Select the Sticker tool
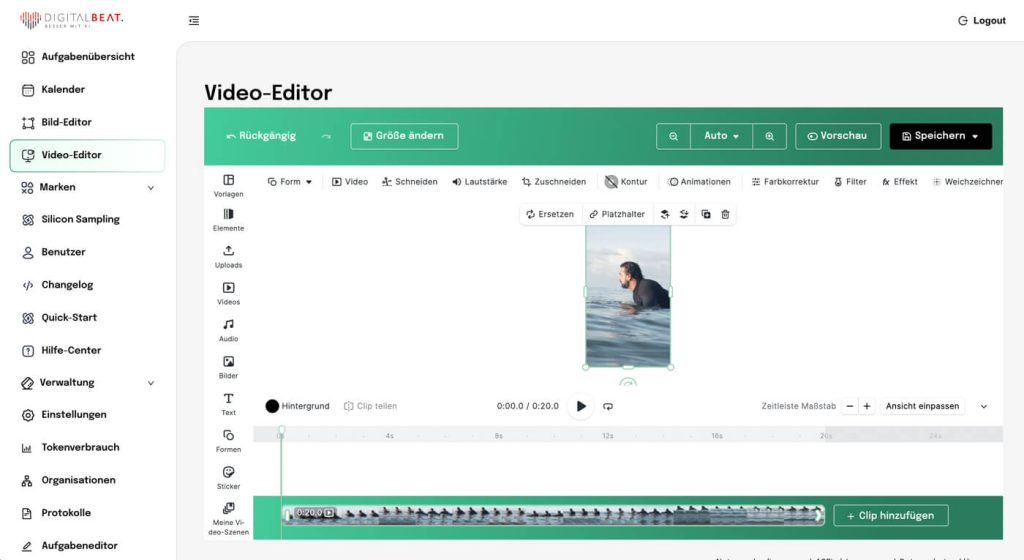 tap(228, 477)
